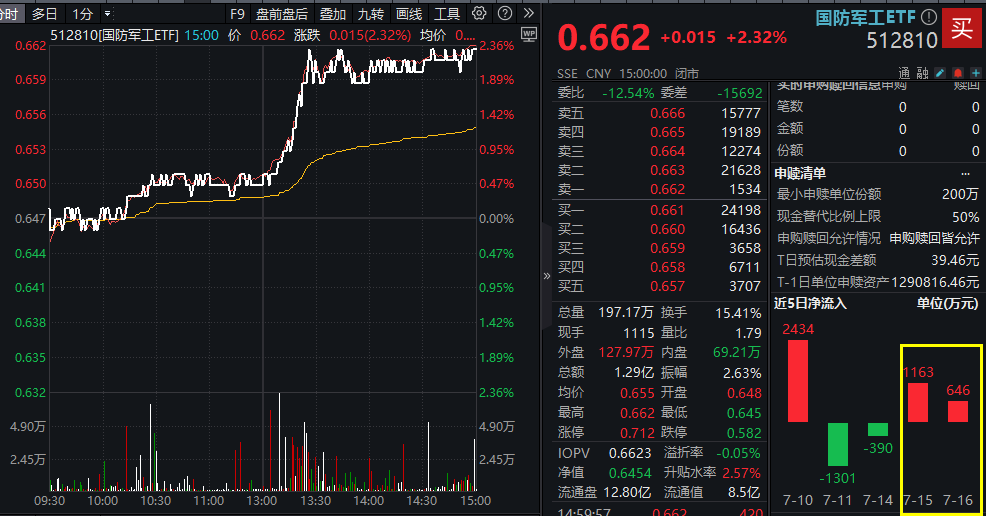
Task: Open info icon beside 国防军工ETF
Action: pyautogui.click(x=929, y=17)
